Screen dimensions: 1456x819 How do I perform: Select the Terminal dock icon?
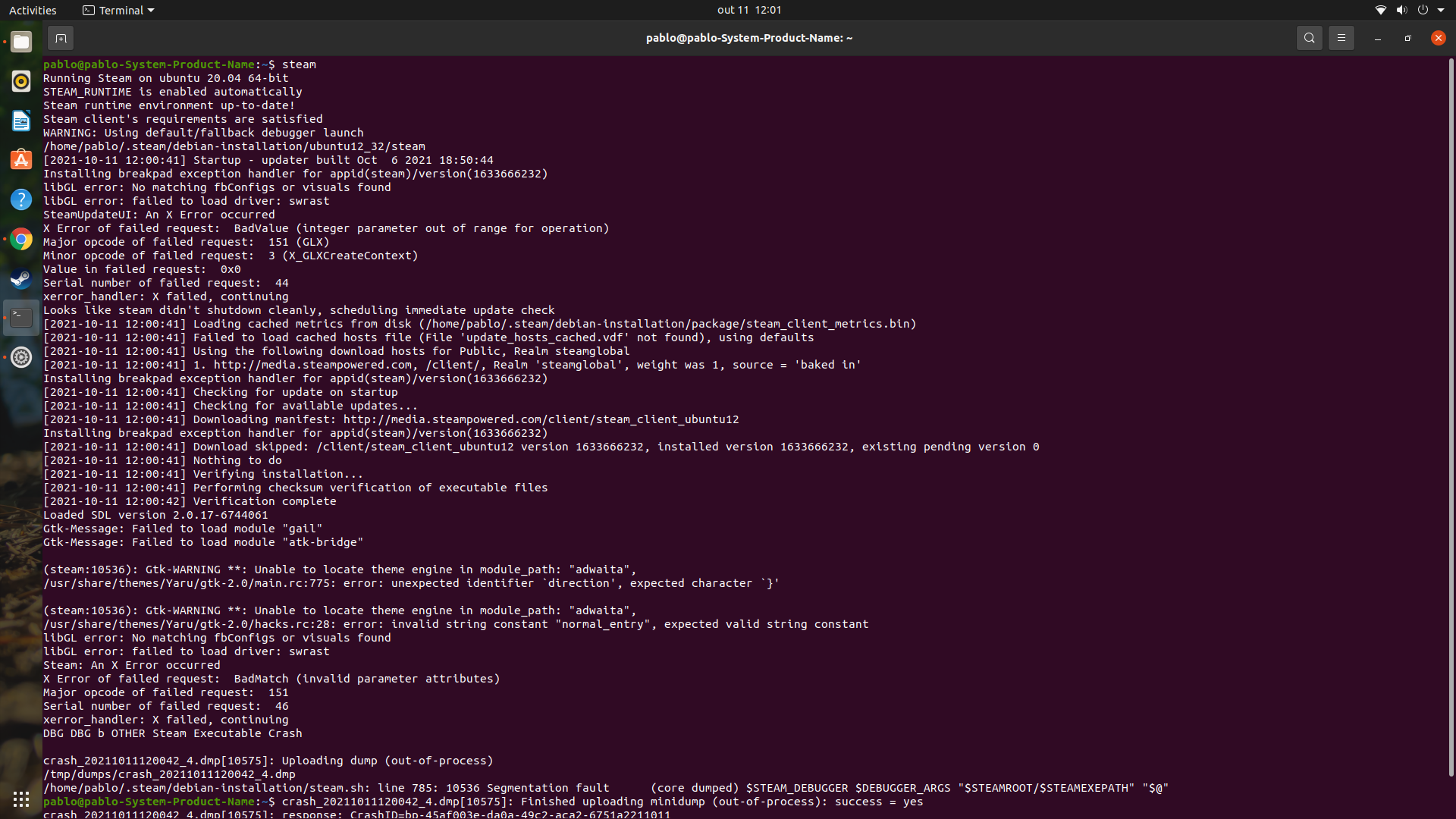coord(21,318)
